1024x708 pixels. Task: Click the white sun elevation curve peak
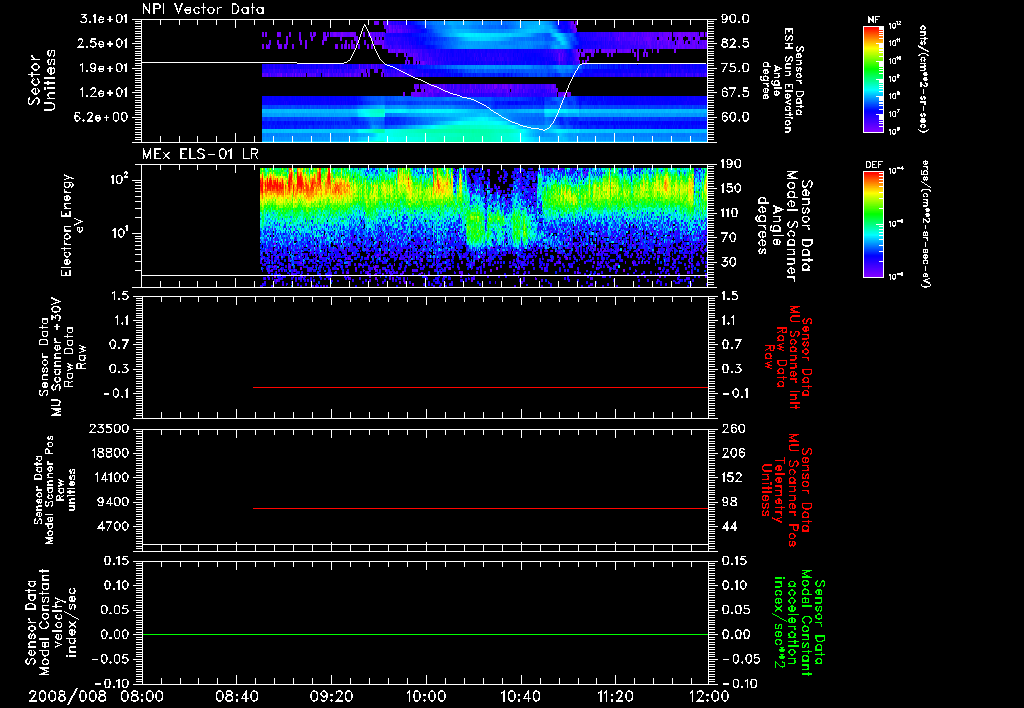point(364,26)
